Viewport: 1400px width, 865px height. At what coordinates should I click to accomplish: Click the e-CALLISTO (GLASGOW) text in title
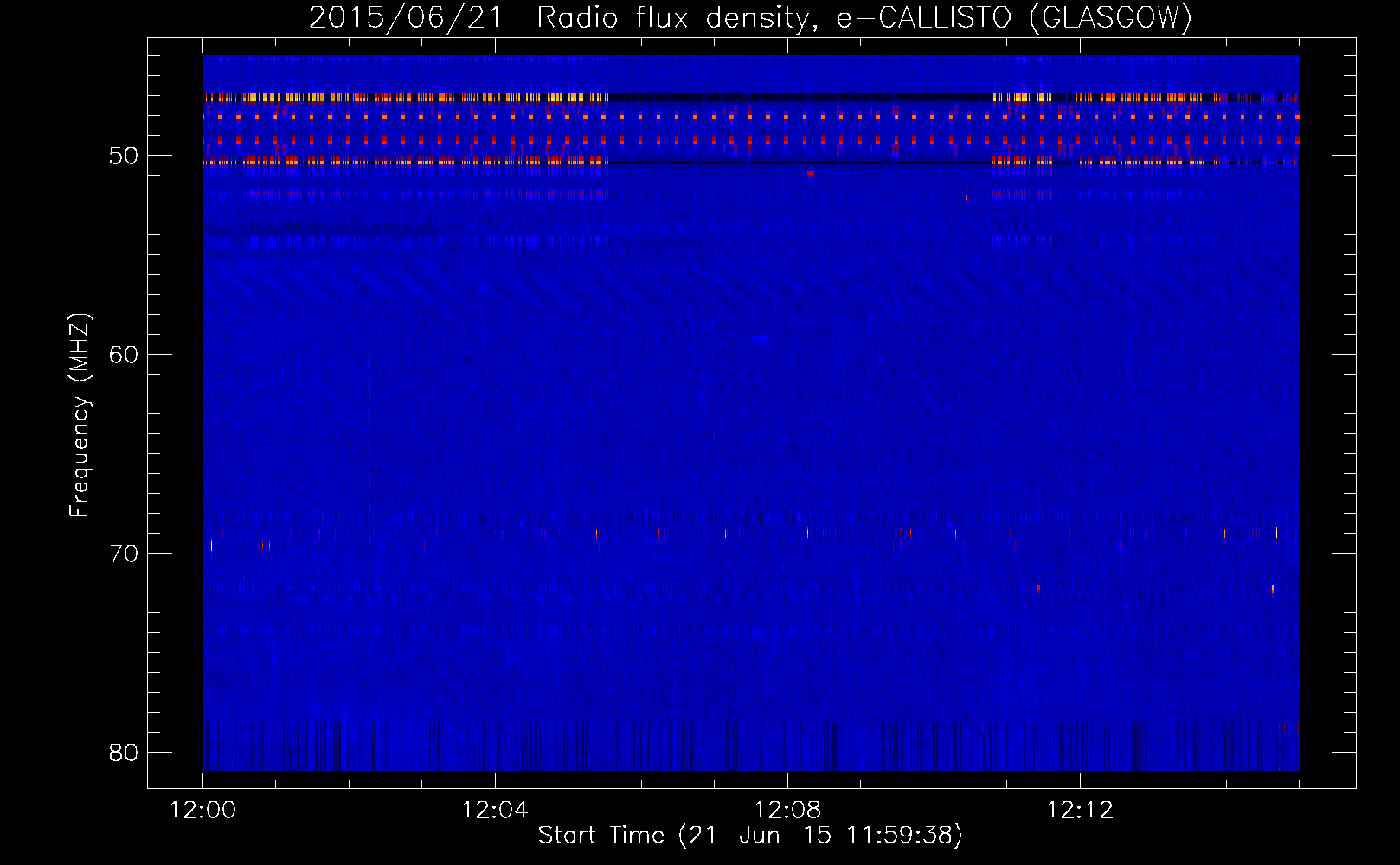1015,18
